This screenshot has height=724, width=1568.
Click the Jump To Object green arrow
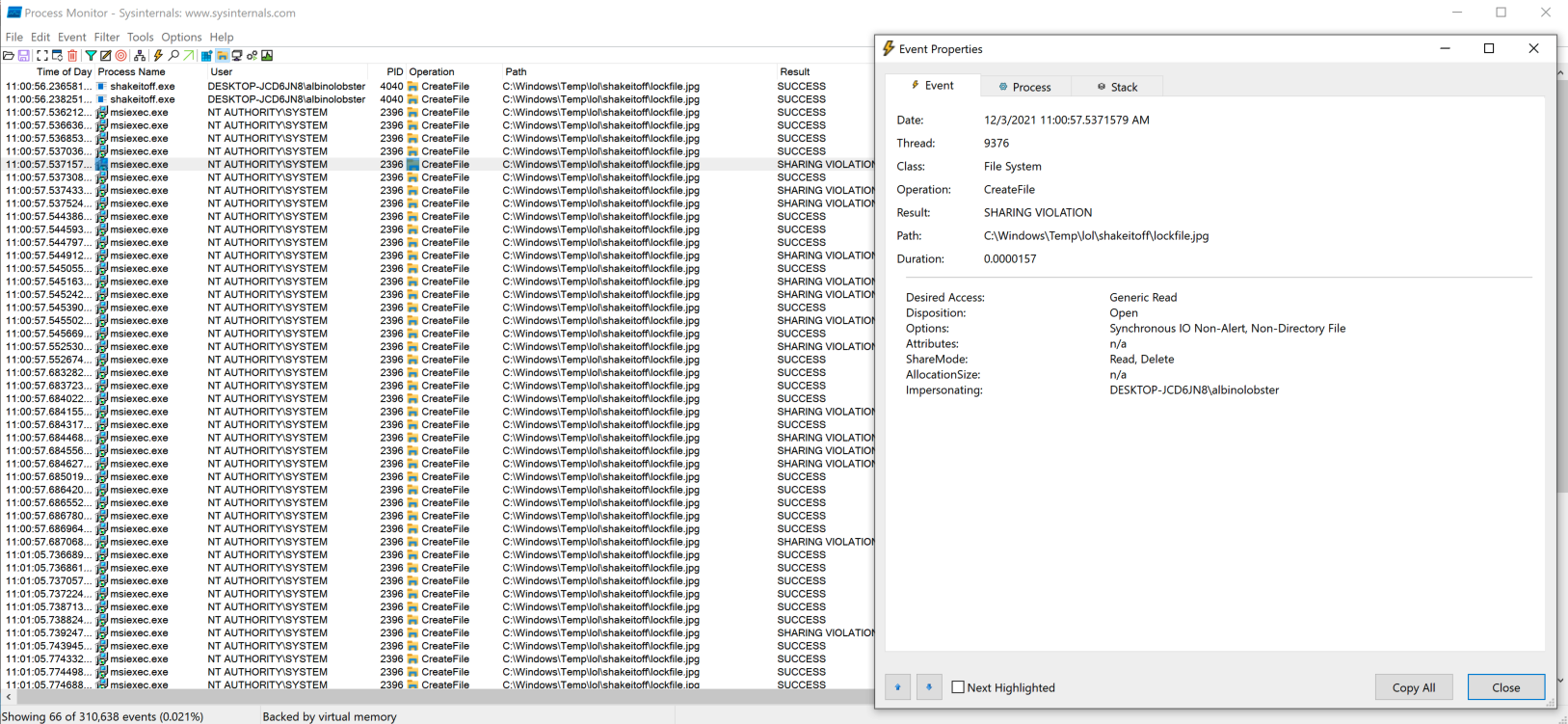coord(189,55)
